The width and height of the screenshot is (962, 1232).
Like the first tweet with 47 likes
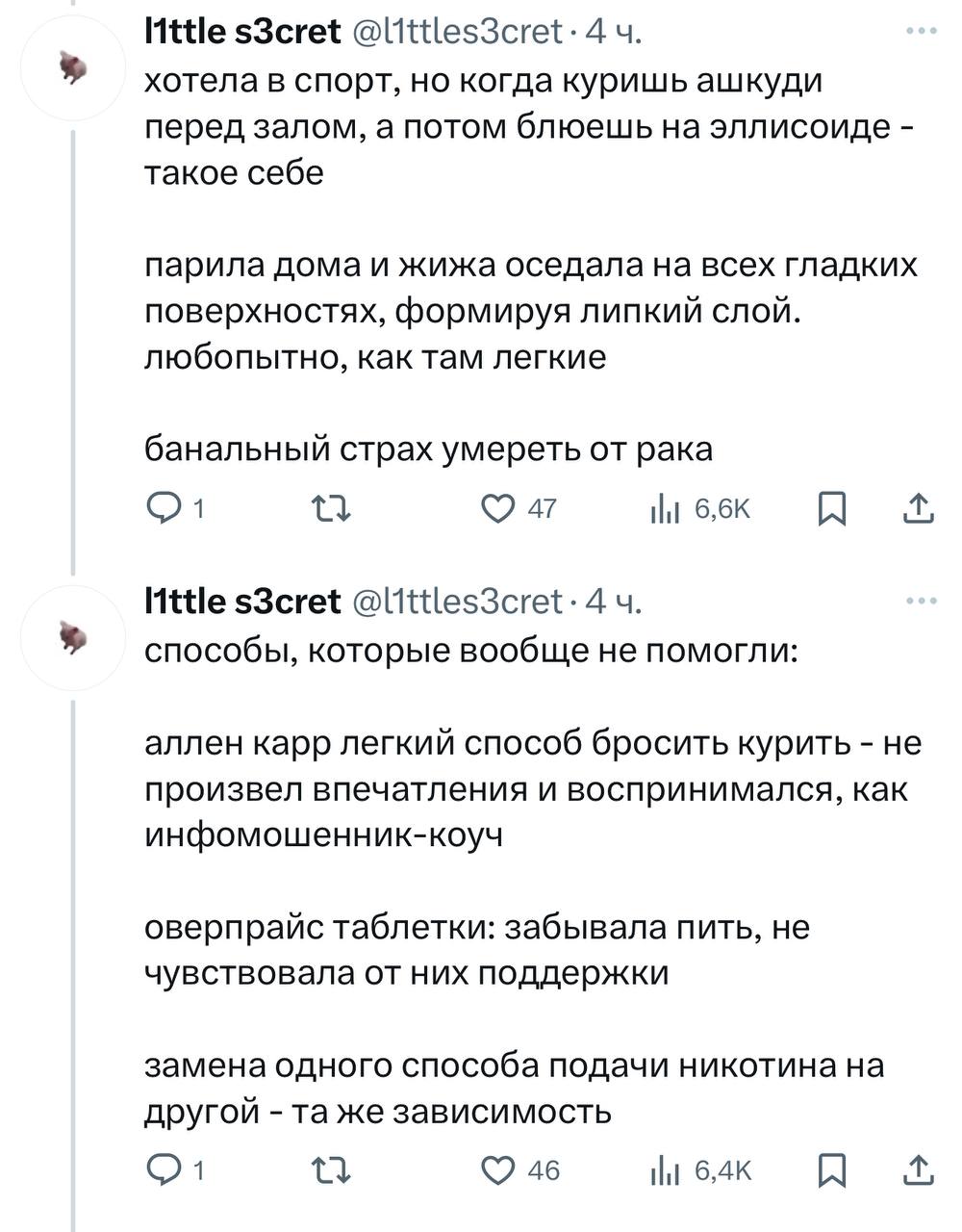(x=499, y=507)
